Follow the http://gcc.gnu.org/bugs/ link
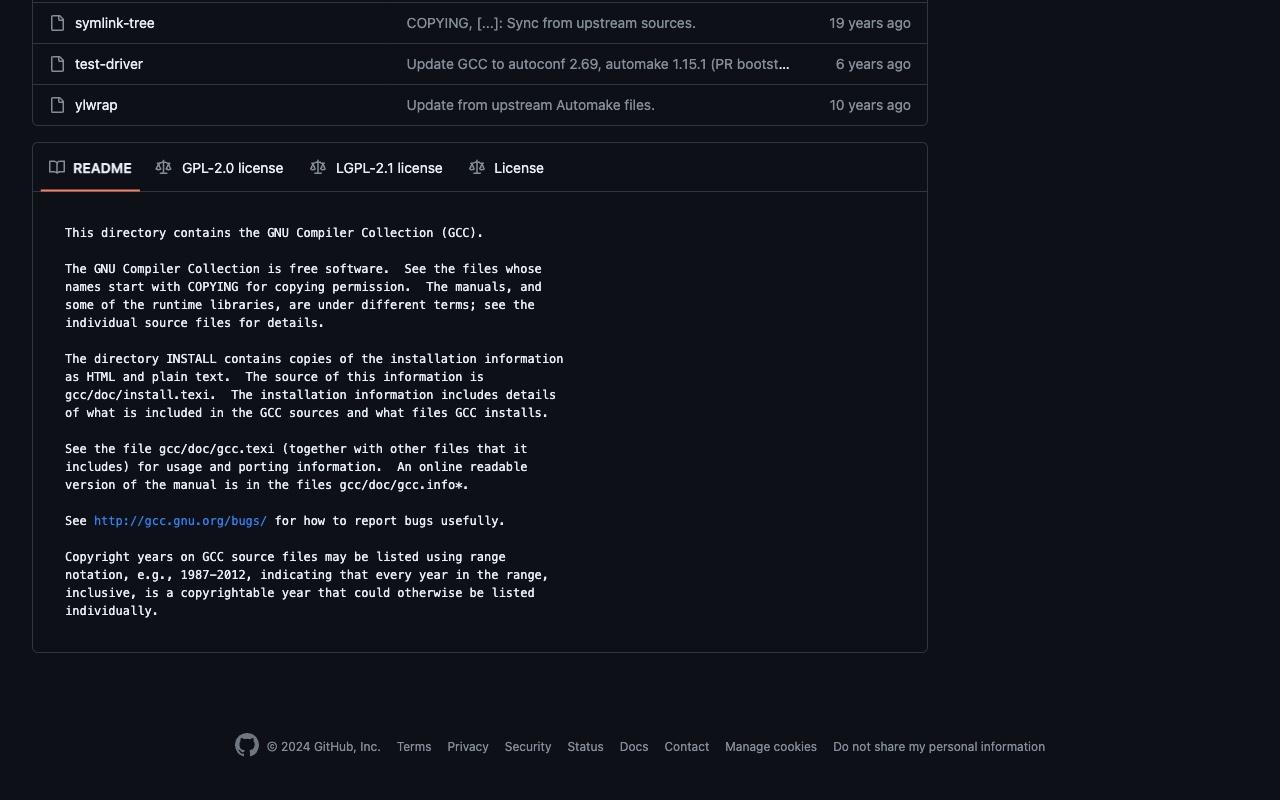This screenshot has height=800, width=1280. 180,521
